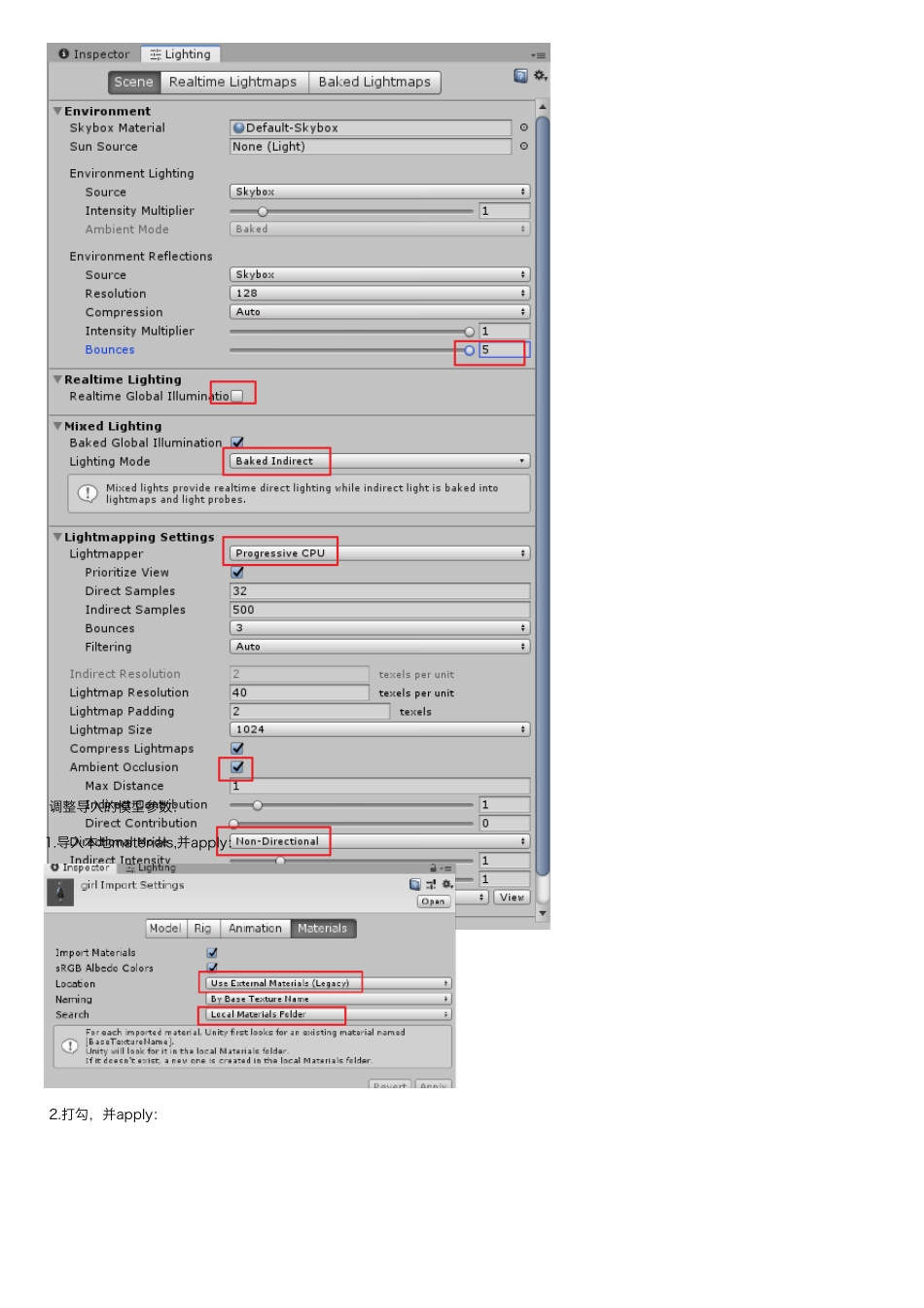Open the Lighting panel gear settings menu

(x=541, y=76)
